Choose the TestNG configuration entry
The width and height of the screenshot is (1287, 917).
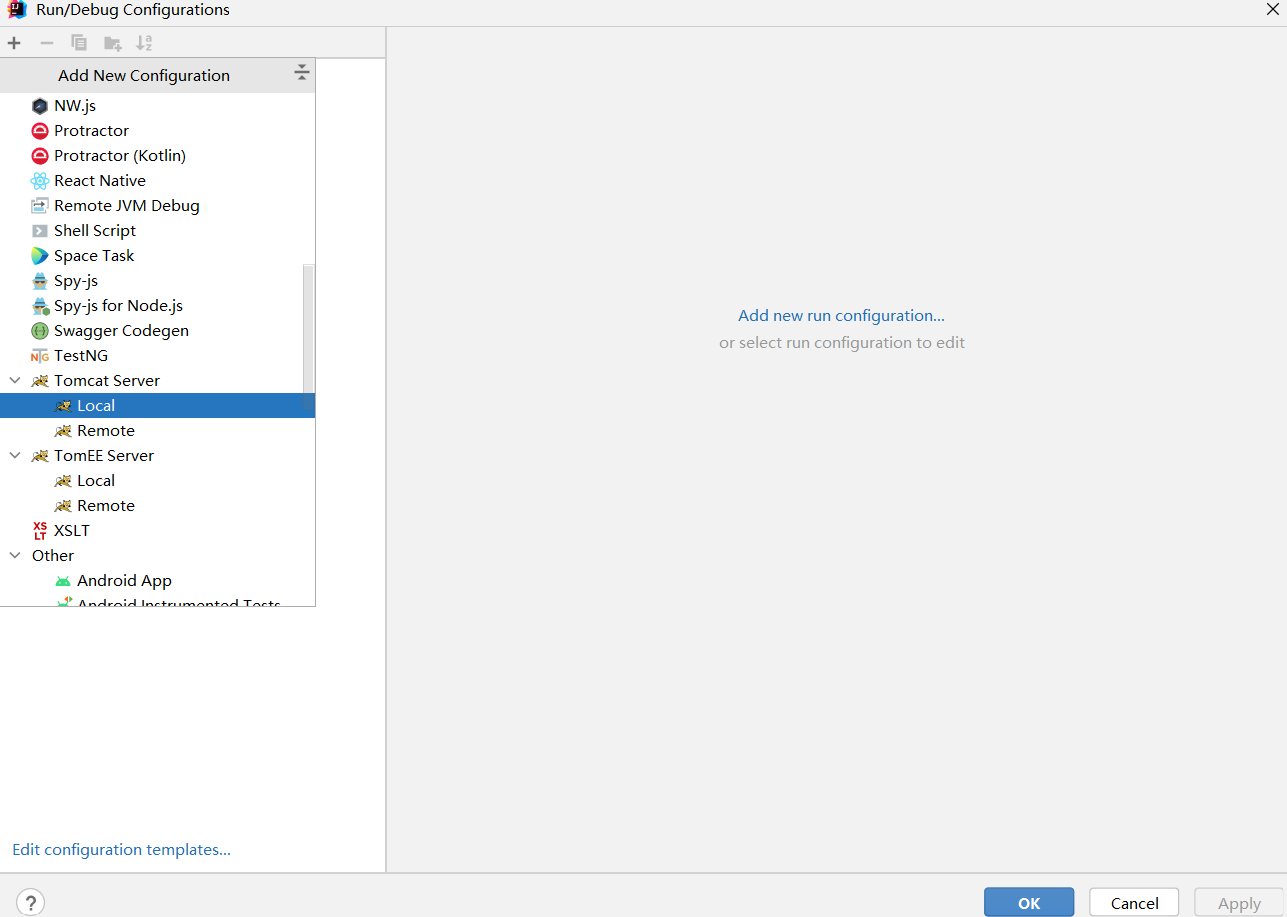click(x=157, y=356)
